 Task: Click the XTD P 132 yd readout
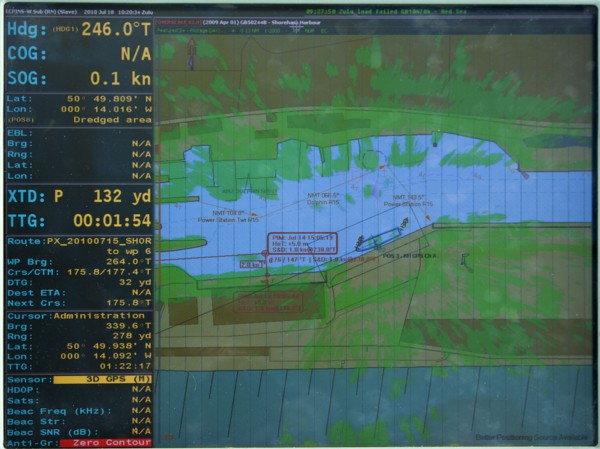click(79, 196)
